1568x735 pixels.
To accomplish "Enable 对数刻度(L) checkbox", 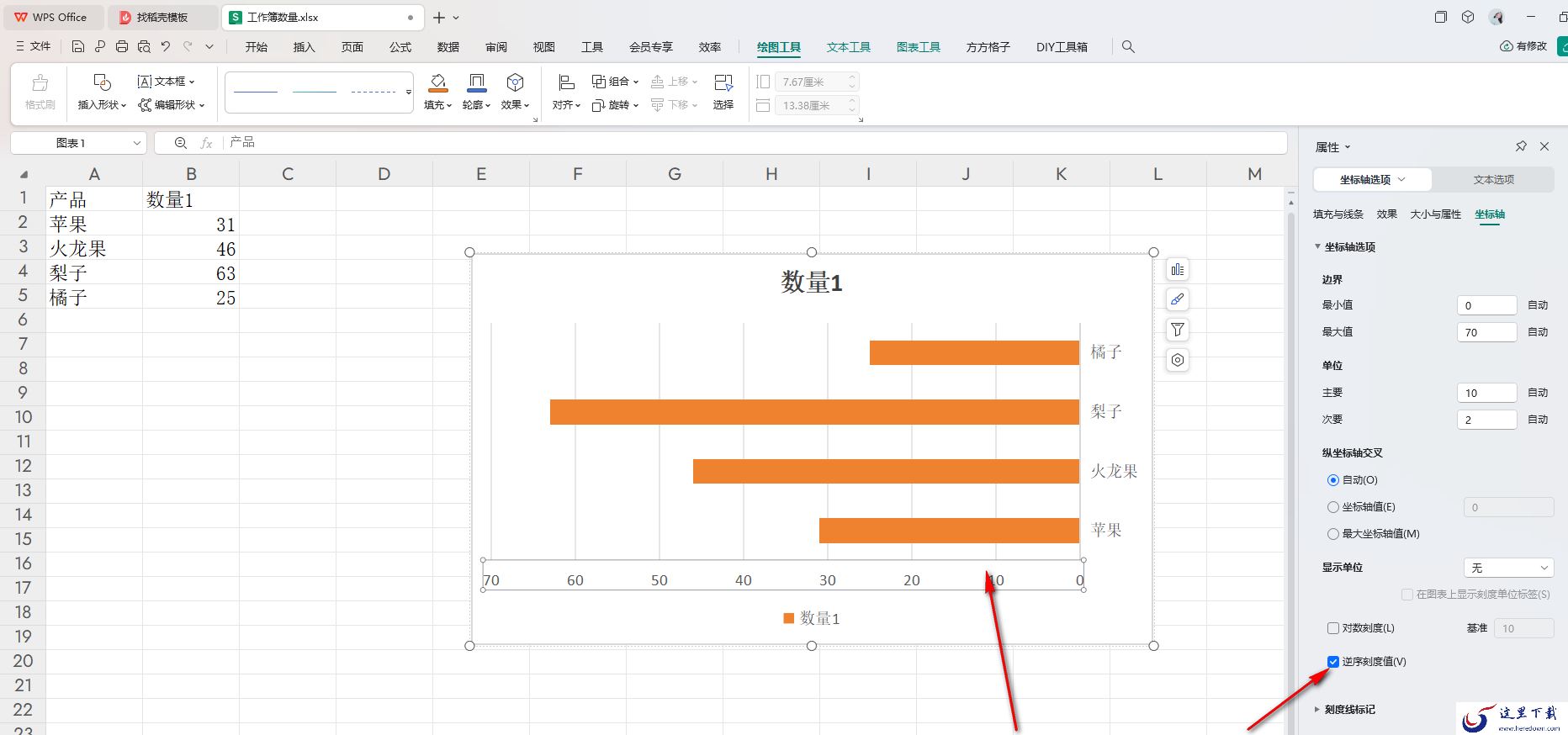I will pyautogui.click(x=1333, y=628).
